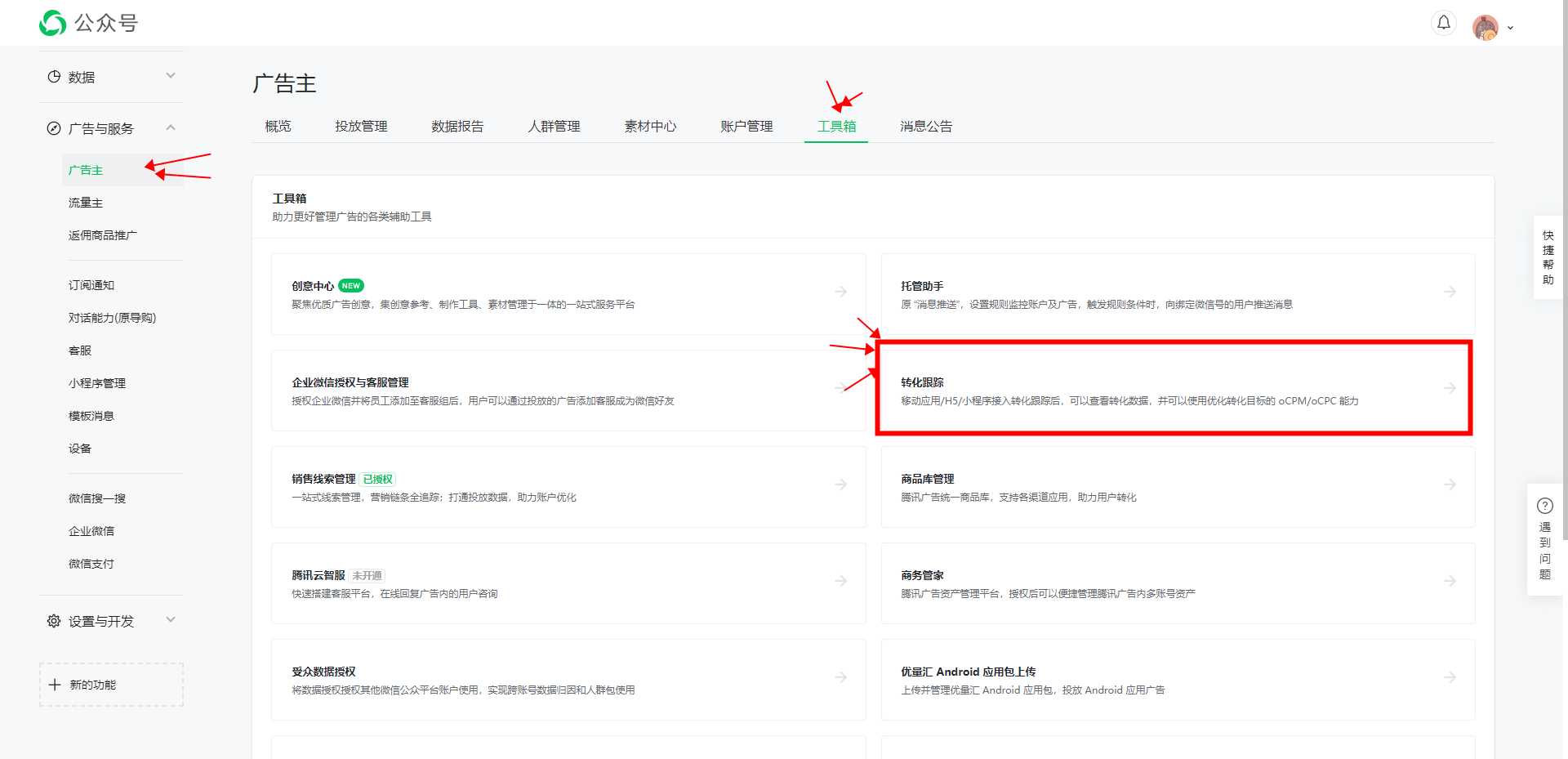
Task: Click the 助力更好管理广告的各类辅助工具 subtitle
Action: (x=352, y=217)
